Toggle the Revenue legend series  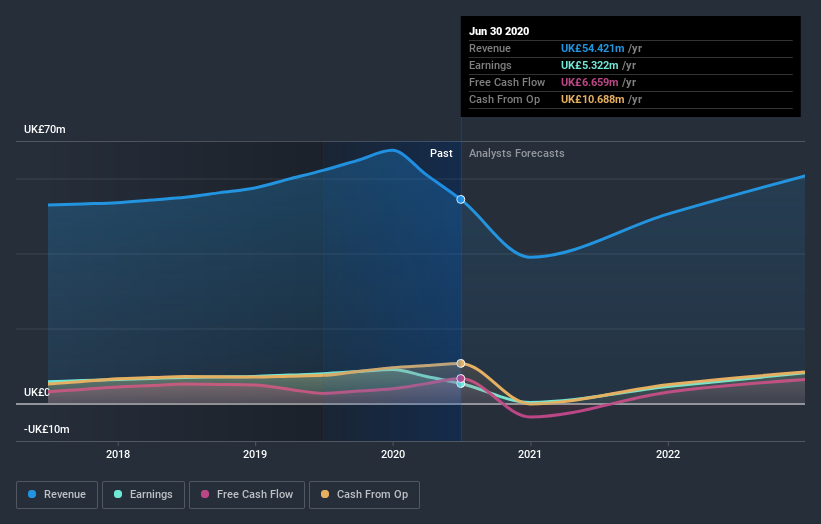[x=57, y=495]
